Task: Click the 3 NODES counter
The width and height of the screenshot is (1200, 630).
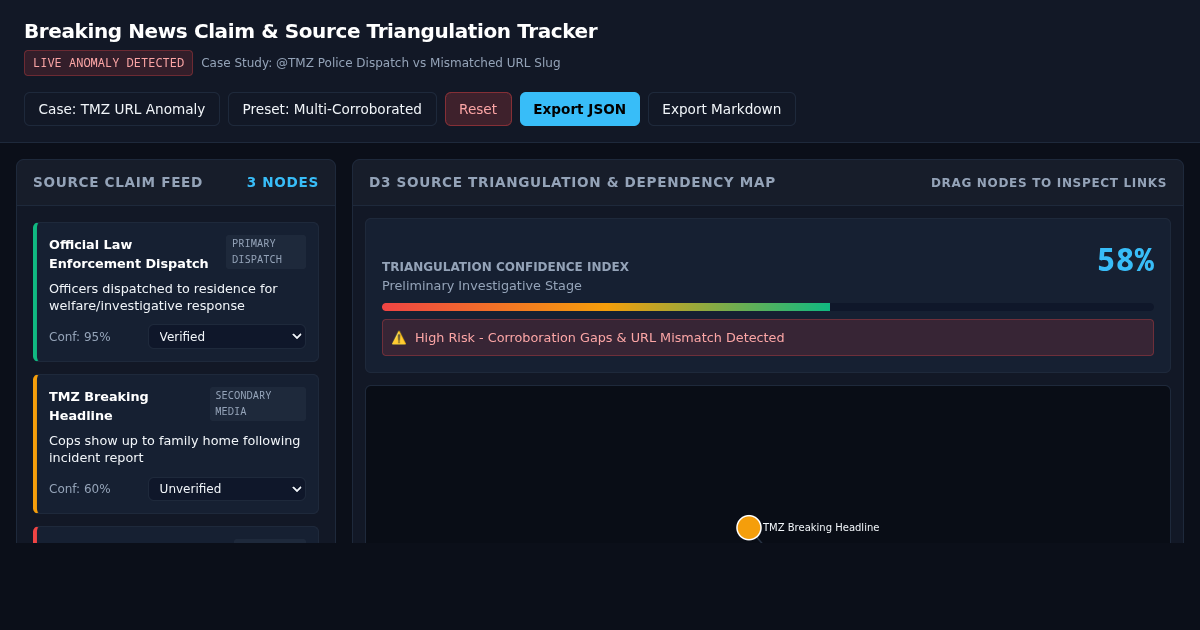Action: tap(283, 182)
